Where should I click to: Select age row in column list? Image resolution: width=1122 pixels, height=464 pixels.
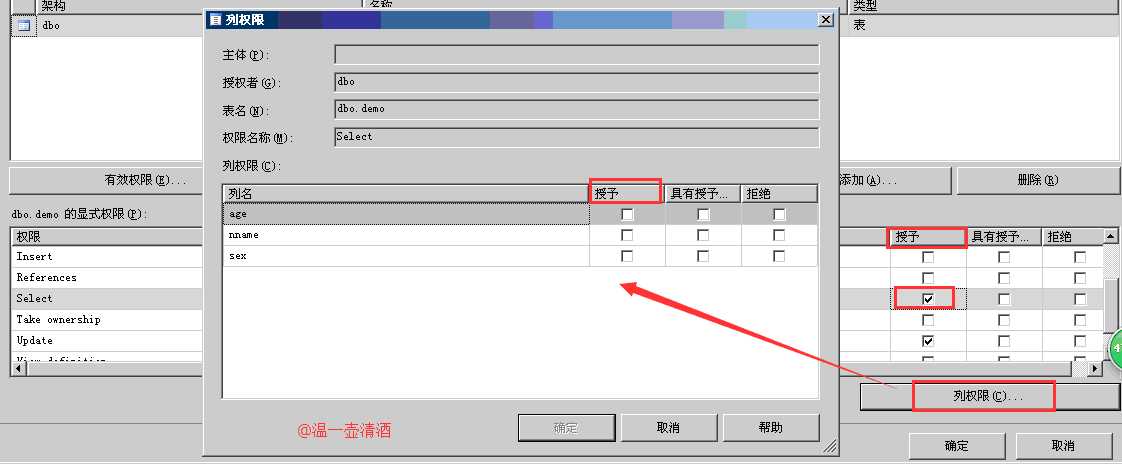(x=406, y=214)
